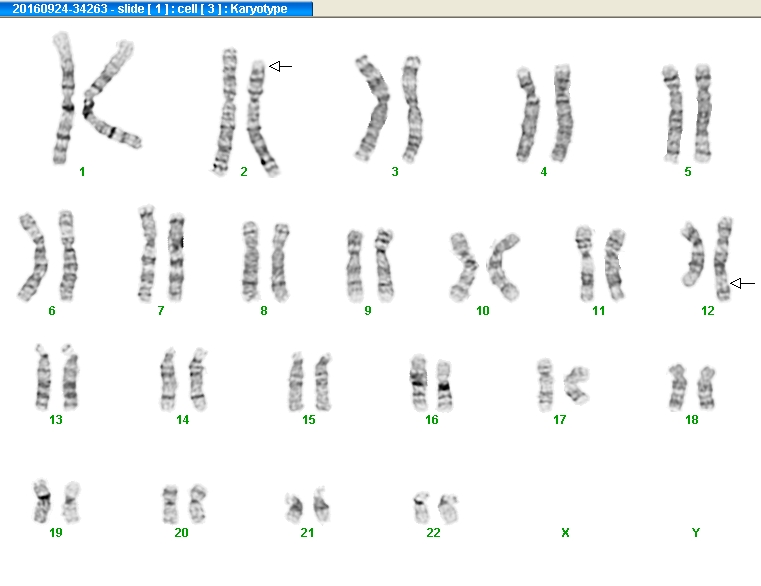Click the green label for chromosome 10
761x586 pixels.
(x=482, y=310)
